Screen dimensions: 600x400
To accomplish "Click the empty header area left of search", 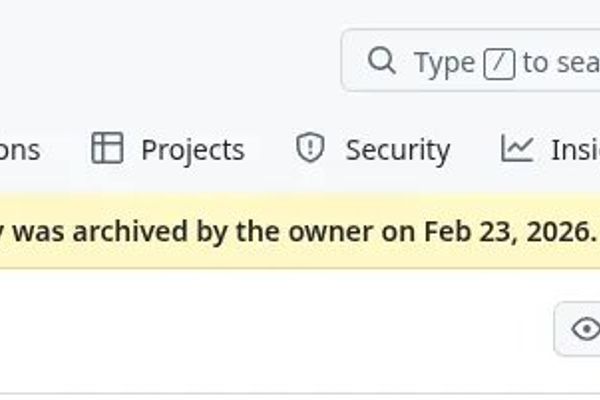I will (x=170, y=60).
